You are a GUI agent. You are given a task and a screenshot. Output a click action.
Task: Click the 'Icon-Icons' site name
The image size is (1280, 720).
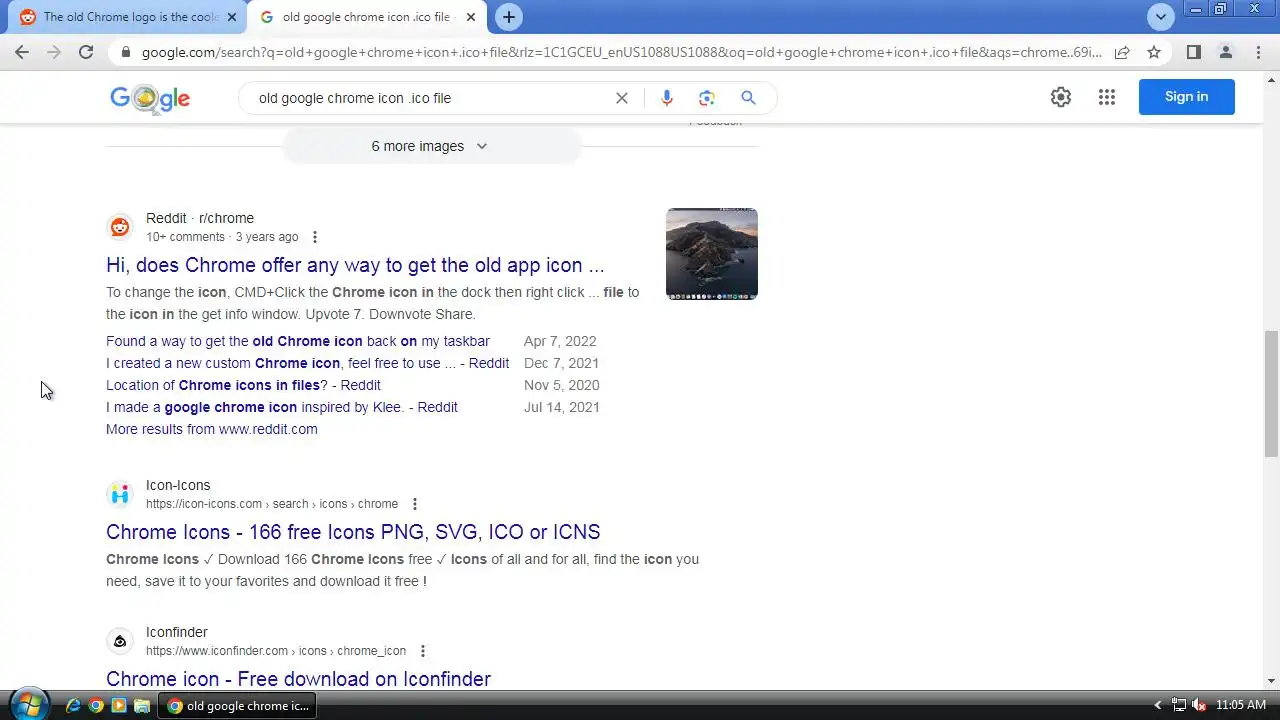[x=178, y=485]
